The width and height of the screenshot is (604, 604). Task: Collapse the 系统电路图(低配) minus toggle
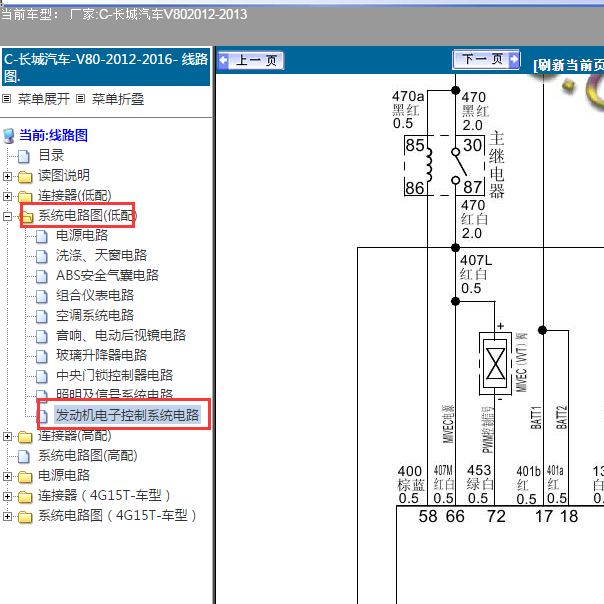click(x=7, y=216)
